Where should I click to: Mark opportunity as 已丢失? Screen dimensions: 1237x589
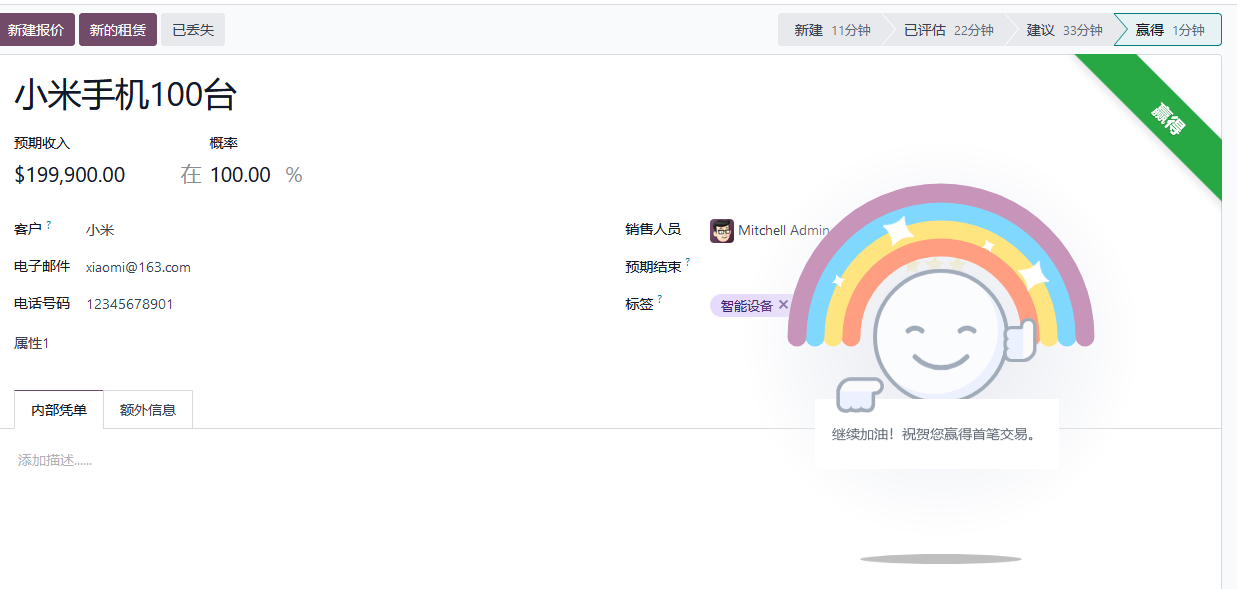pyautogui.click(x=193, y=30)
